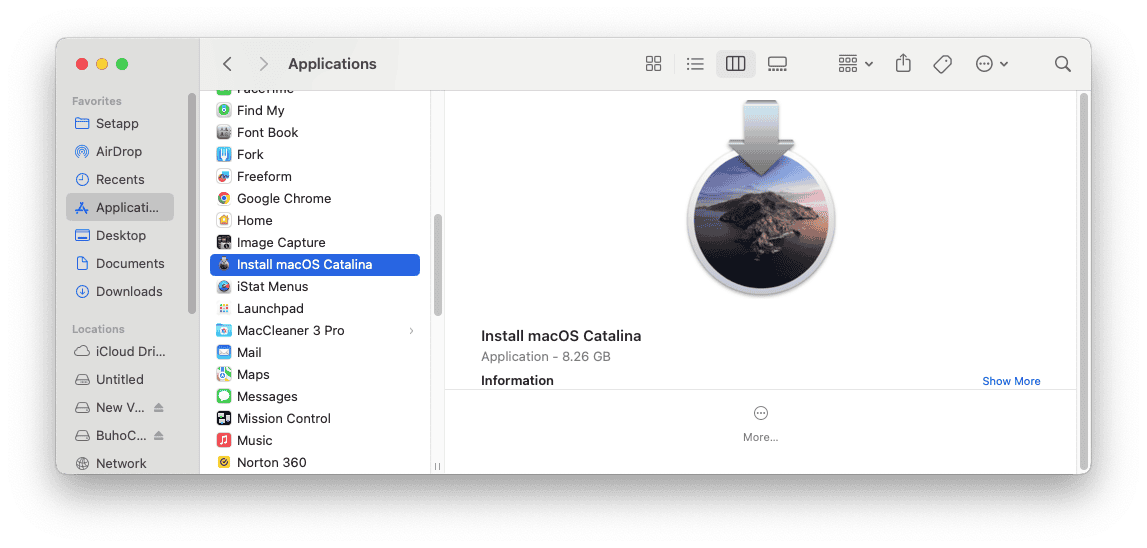The width and height of the screenshot is (1147, 548).
Task: Click the Share toolbar icon
Action: point(903,64)
